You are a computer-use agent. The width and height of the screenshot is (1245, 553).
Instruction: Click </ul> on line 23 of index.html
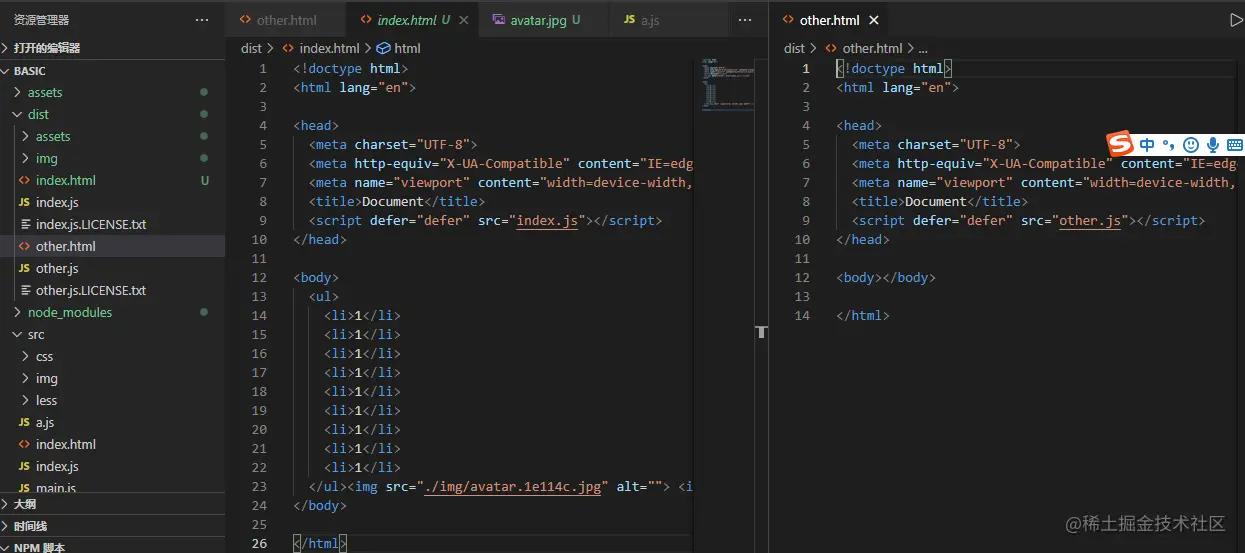click(328, 487)
